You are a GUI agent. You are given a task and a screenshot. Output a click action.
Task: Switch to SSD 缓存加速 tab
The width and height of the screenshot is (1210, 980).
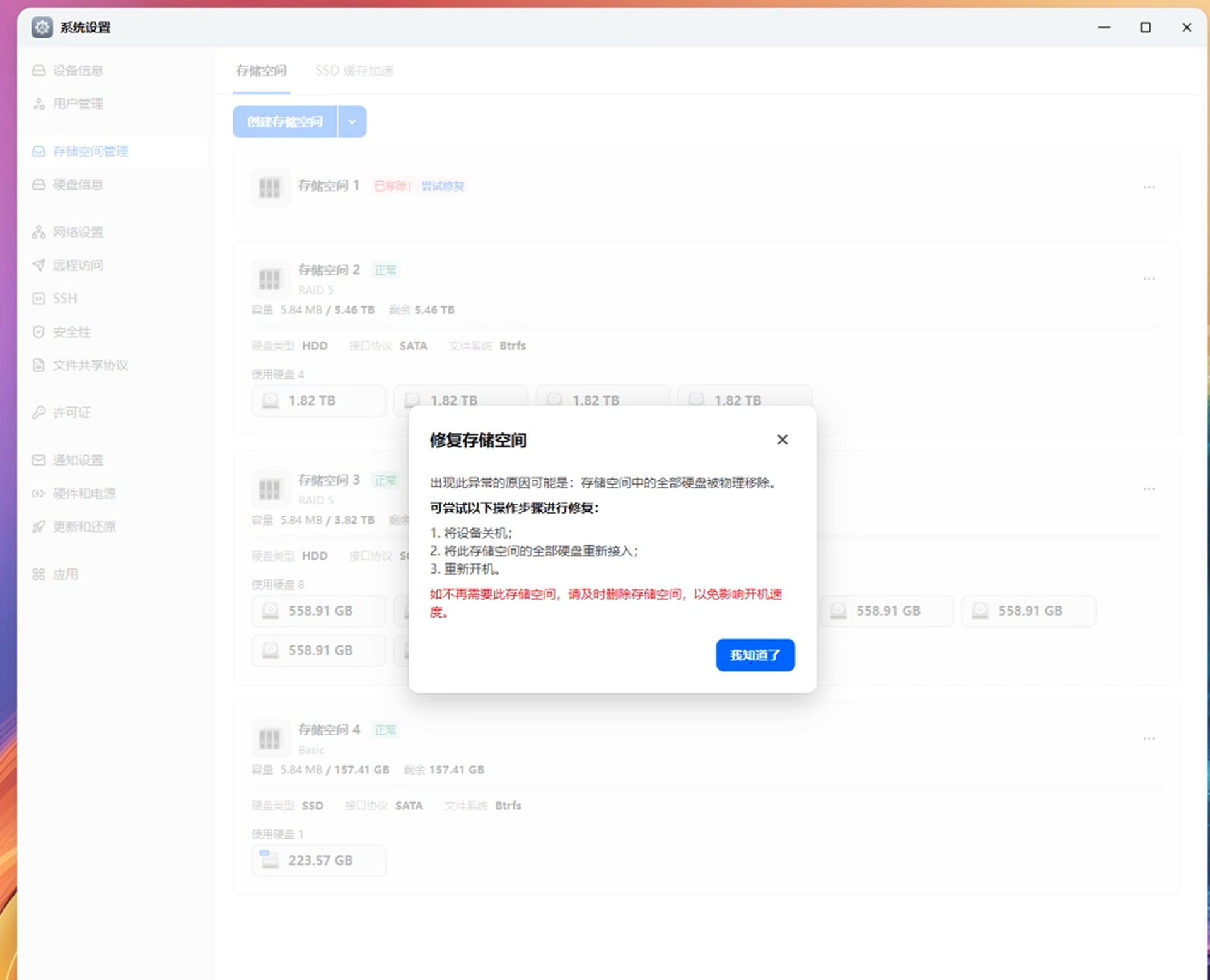pos(354,71)
